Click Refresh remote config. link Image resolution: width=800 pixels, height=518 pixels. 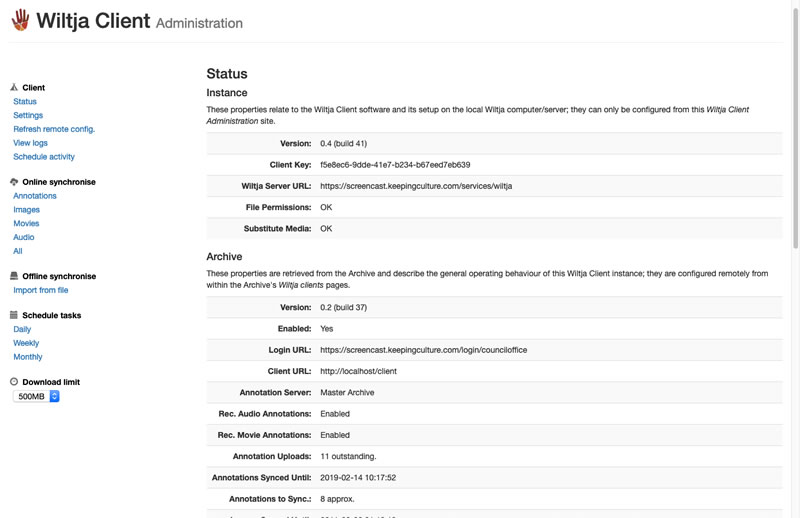click(x=54, y=129)
